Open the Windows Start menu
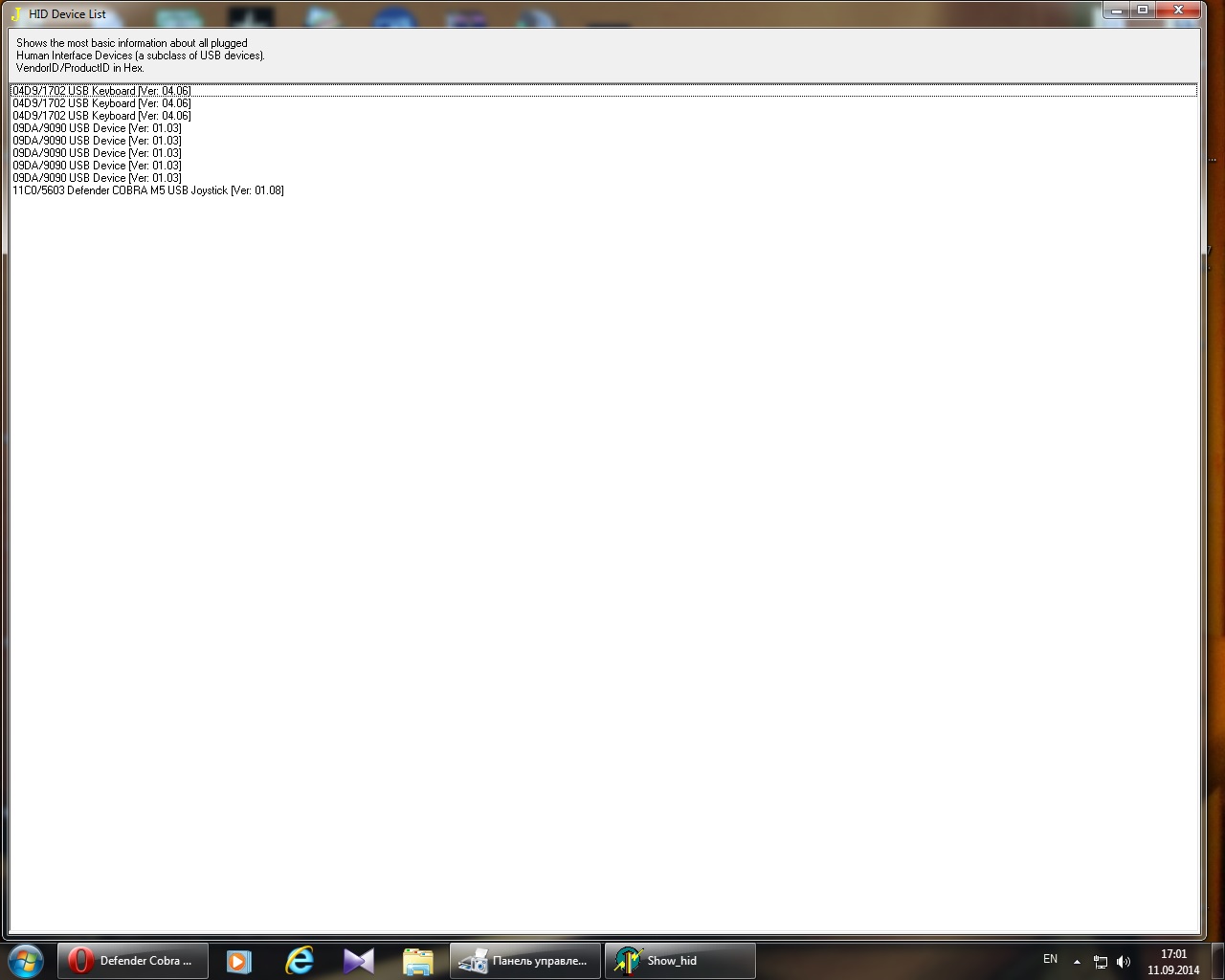The height and width of the screenshot is (980, 1225). (x=25, y=961)
